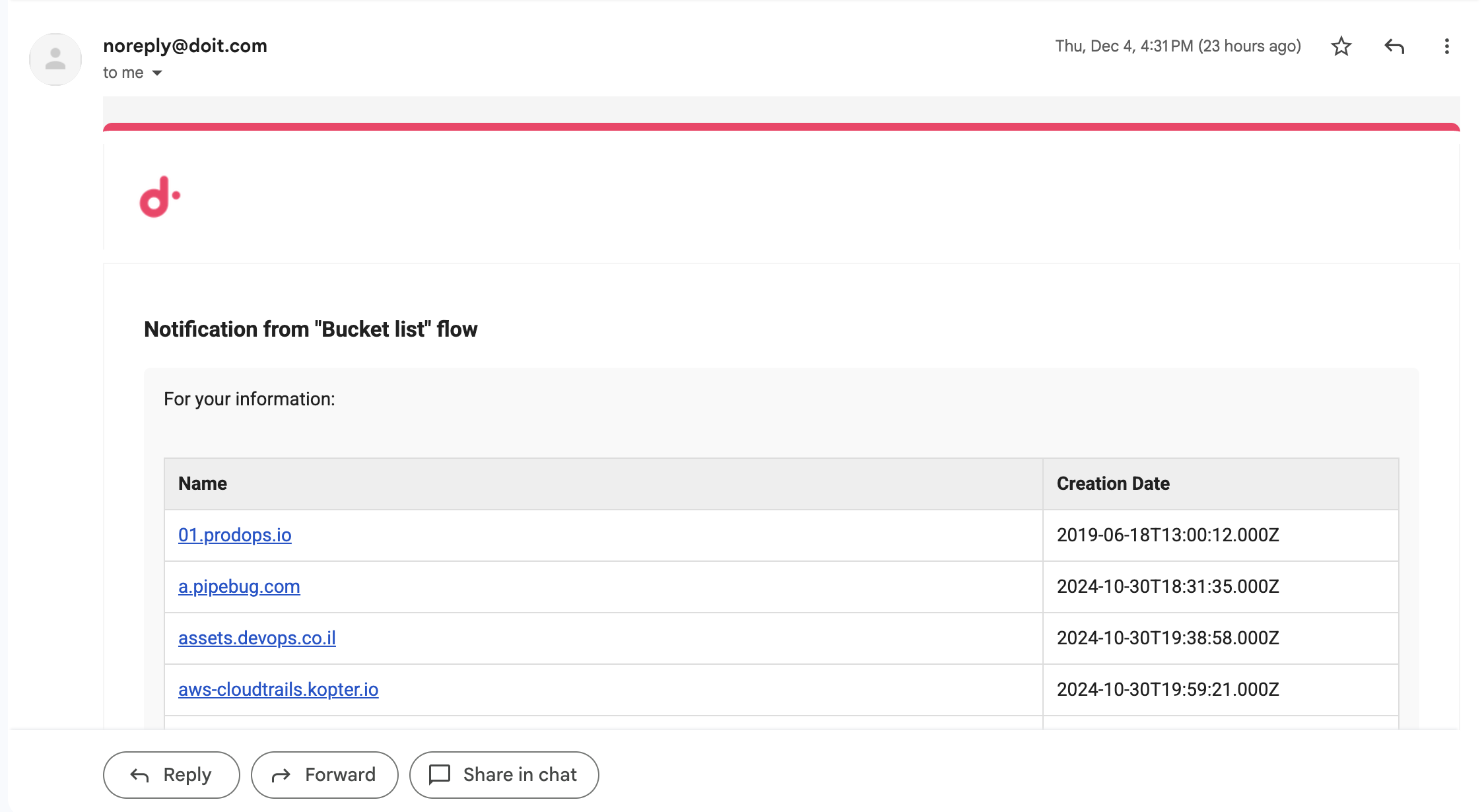Open the 01.prodops.io bucket link

pyautogui.click(x=234, y=535)
